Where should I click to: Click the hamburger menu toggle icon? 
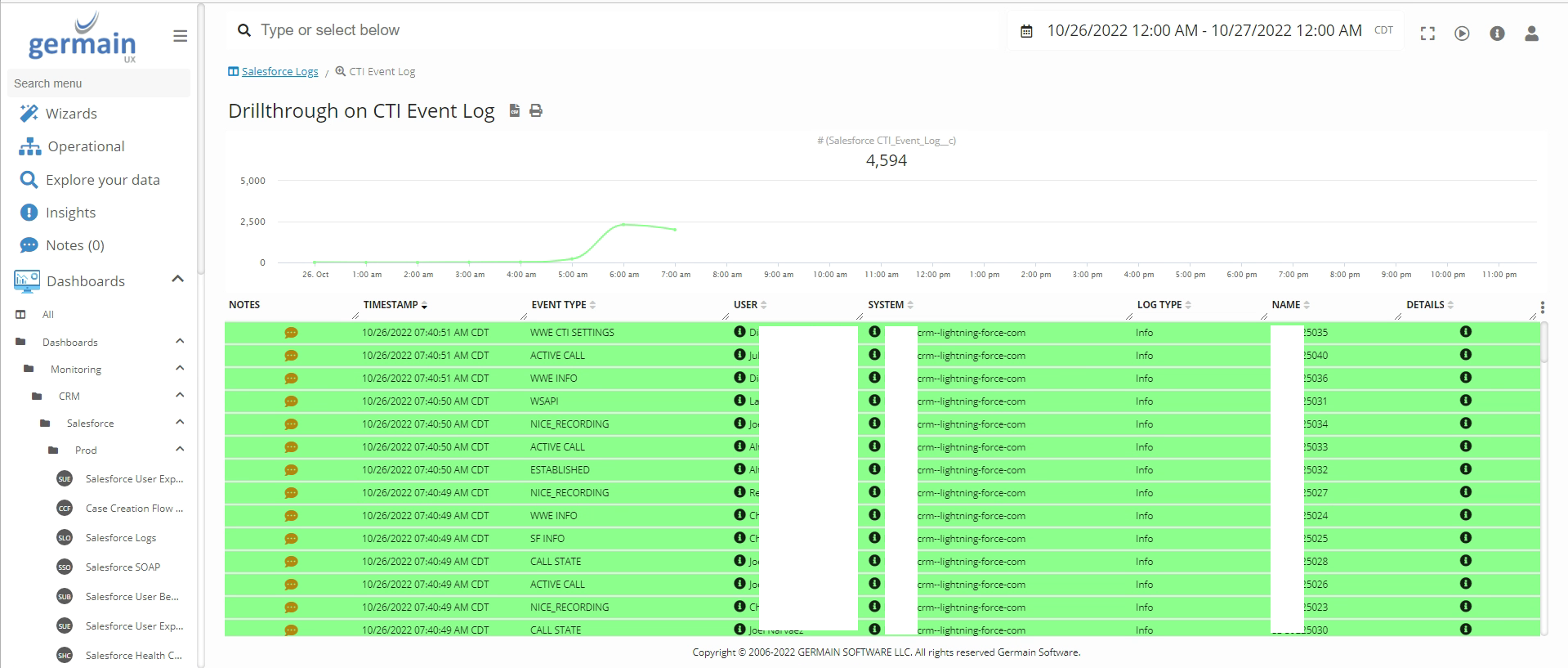[181, 36]
